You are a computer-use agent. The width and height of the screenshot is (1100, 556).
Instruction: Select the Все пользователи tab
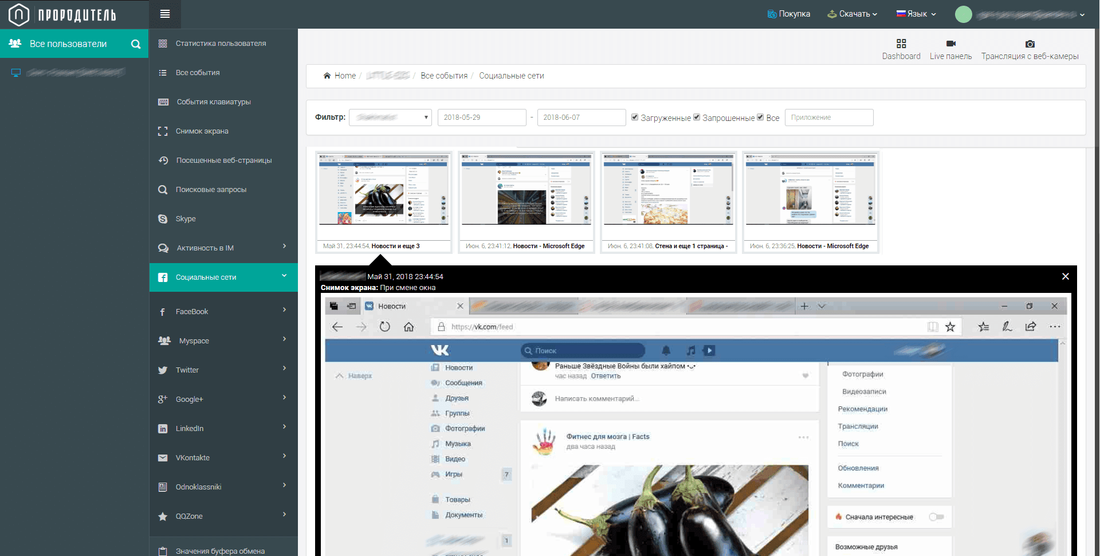74,43
